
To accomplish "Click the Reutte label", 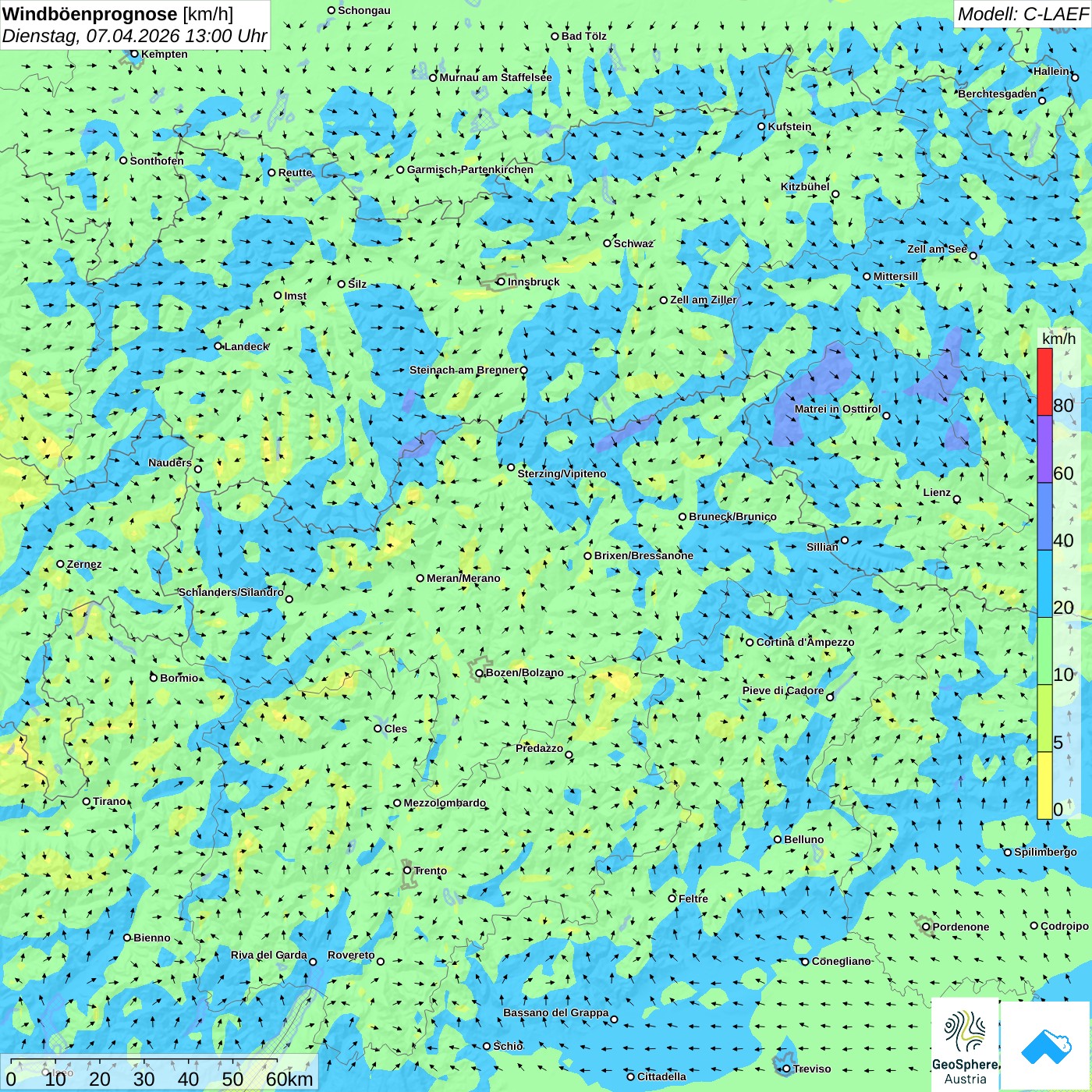I will (x=296, y=172).
